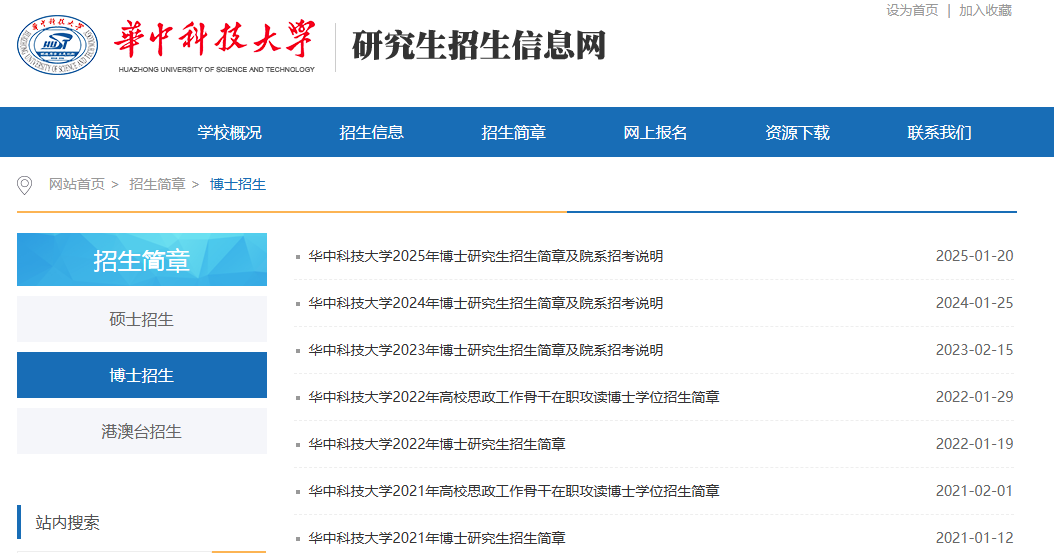Click 招生简章 in breadcrumb trail
This screenshot has width=1054, height=553.
[157, 185]
